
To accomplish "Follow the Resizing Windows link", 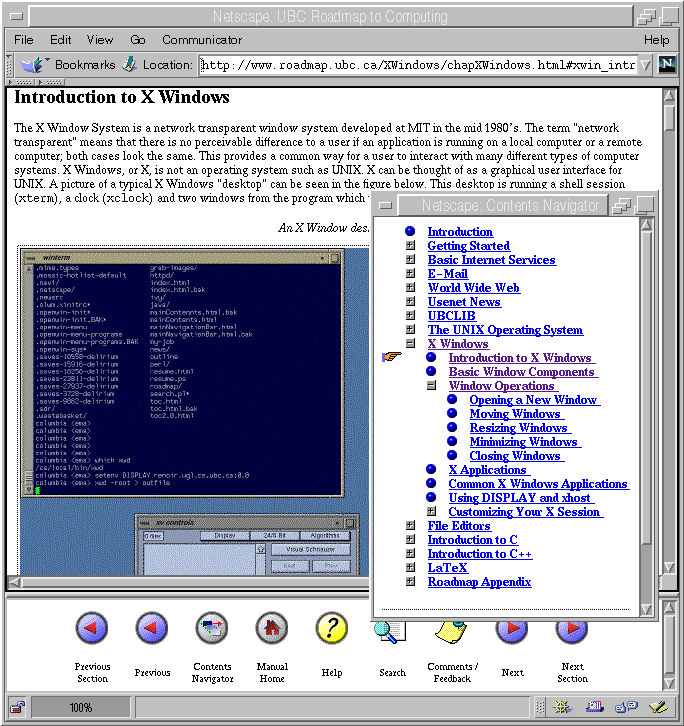I will point(520,428).
